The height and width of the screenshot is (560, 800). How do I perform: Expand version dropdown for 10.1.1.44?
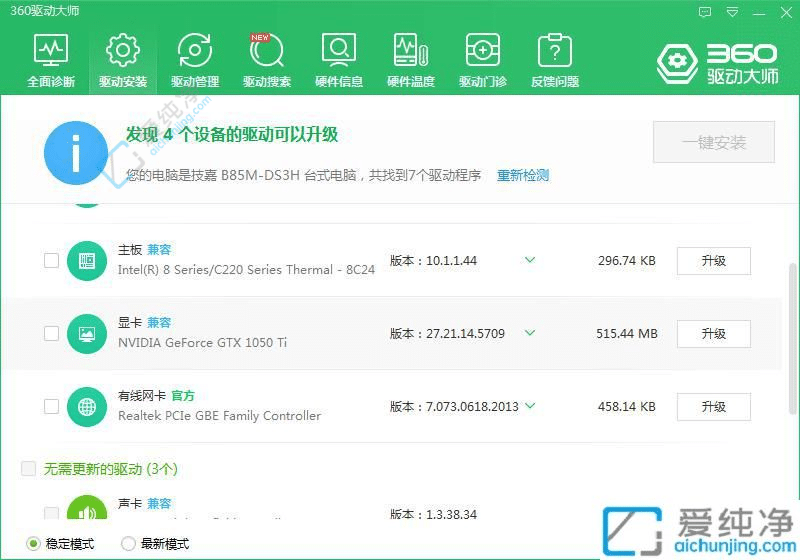pos(530,260)
